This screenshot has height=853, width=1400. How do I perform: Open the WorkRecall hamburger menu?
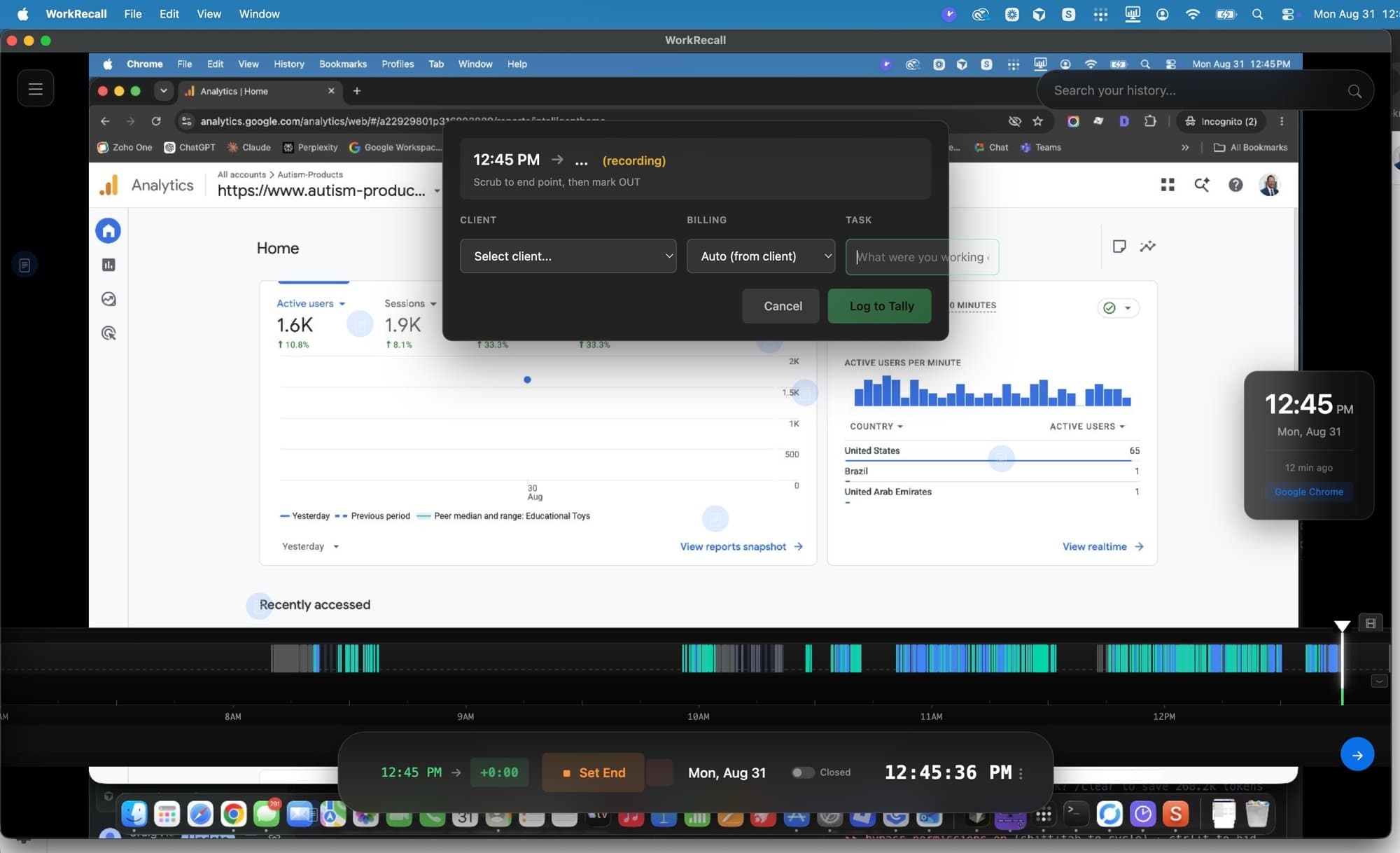click(x=36, y=88)
